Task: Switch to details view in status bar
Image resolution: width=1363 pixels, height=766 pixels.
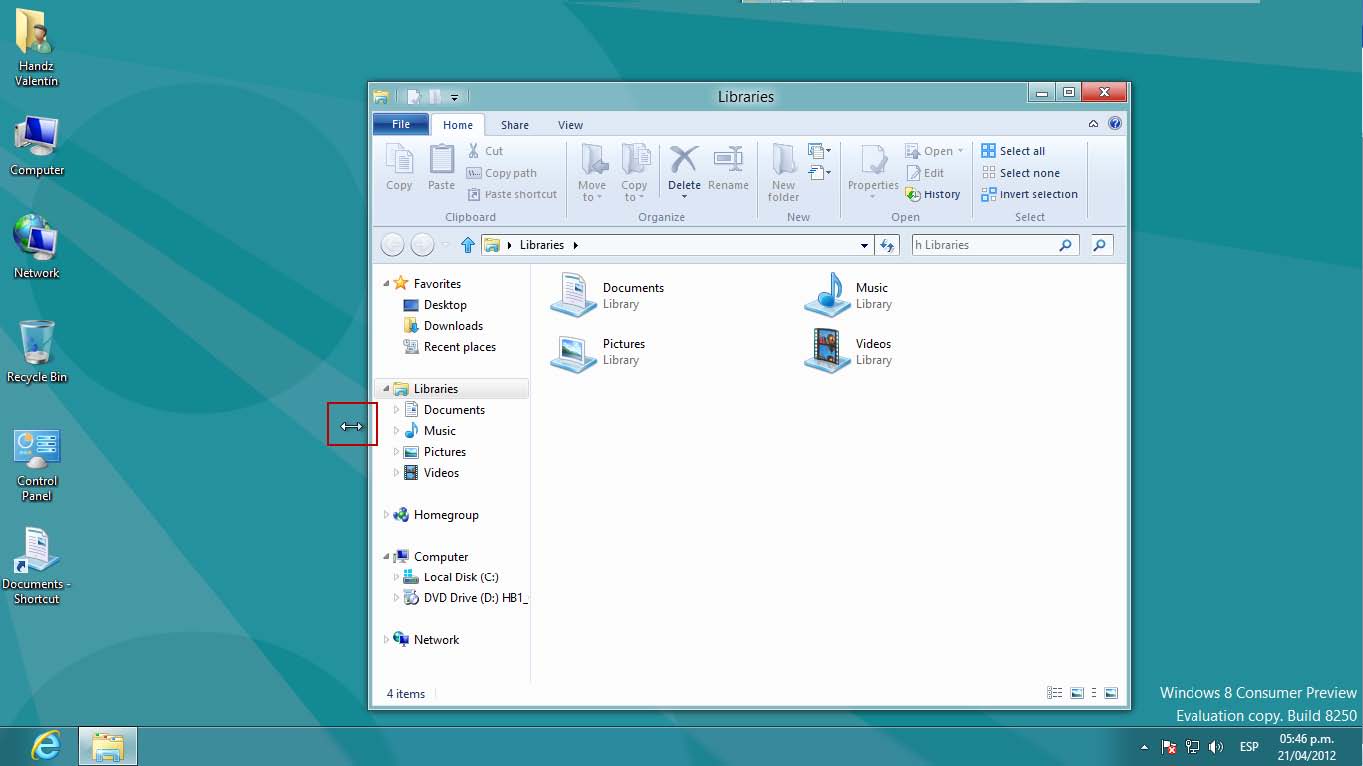Action: [1054, 693]
